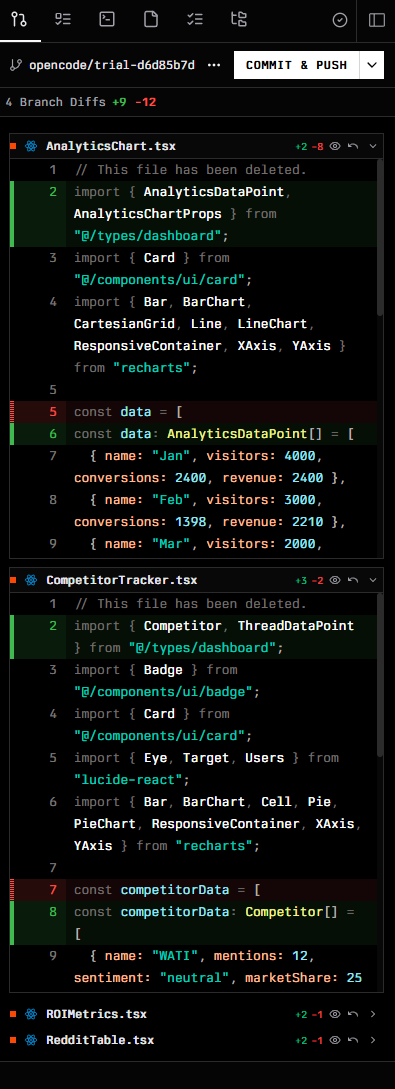Image resolution: width=395 pixels, height=1089 pixels.
Task: Click the removed line 'const competitorData = ['
Action: 194,890
